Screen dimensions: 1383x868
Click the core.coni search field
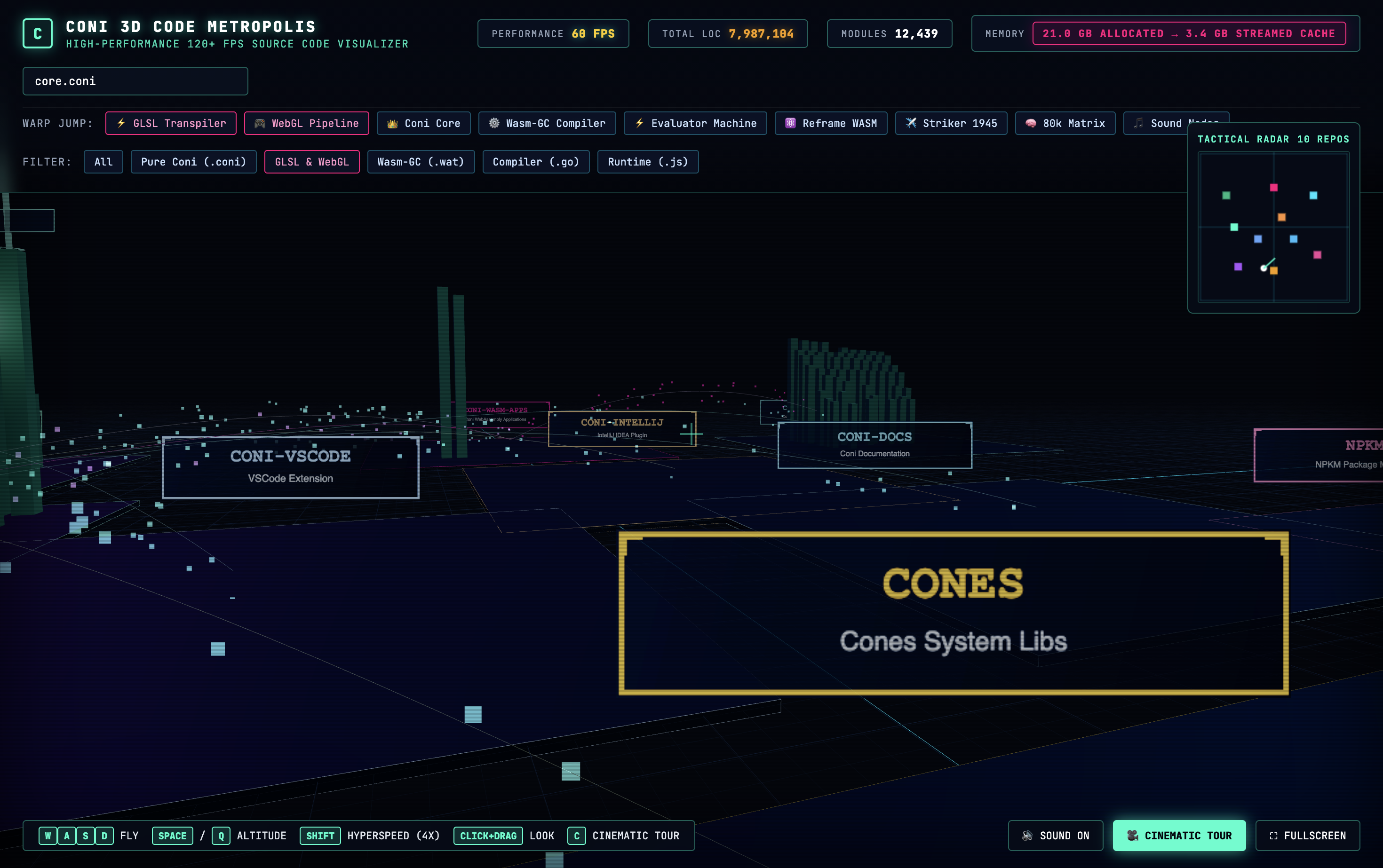tap(135, 81)
